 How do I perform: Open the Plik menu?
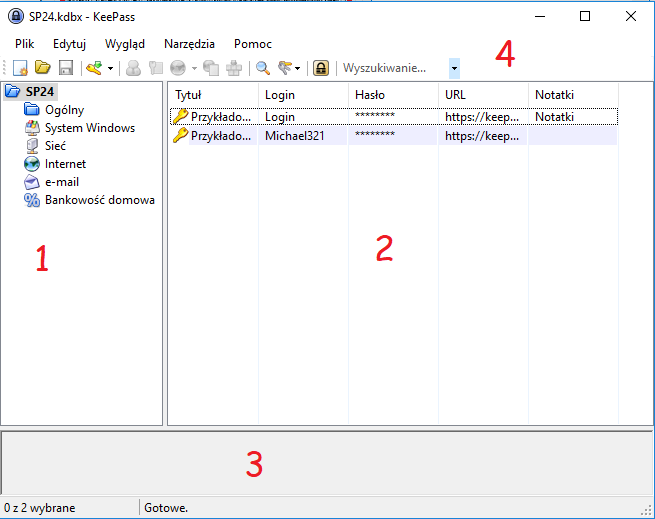click(x=25, y=44)
